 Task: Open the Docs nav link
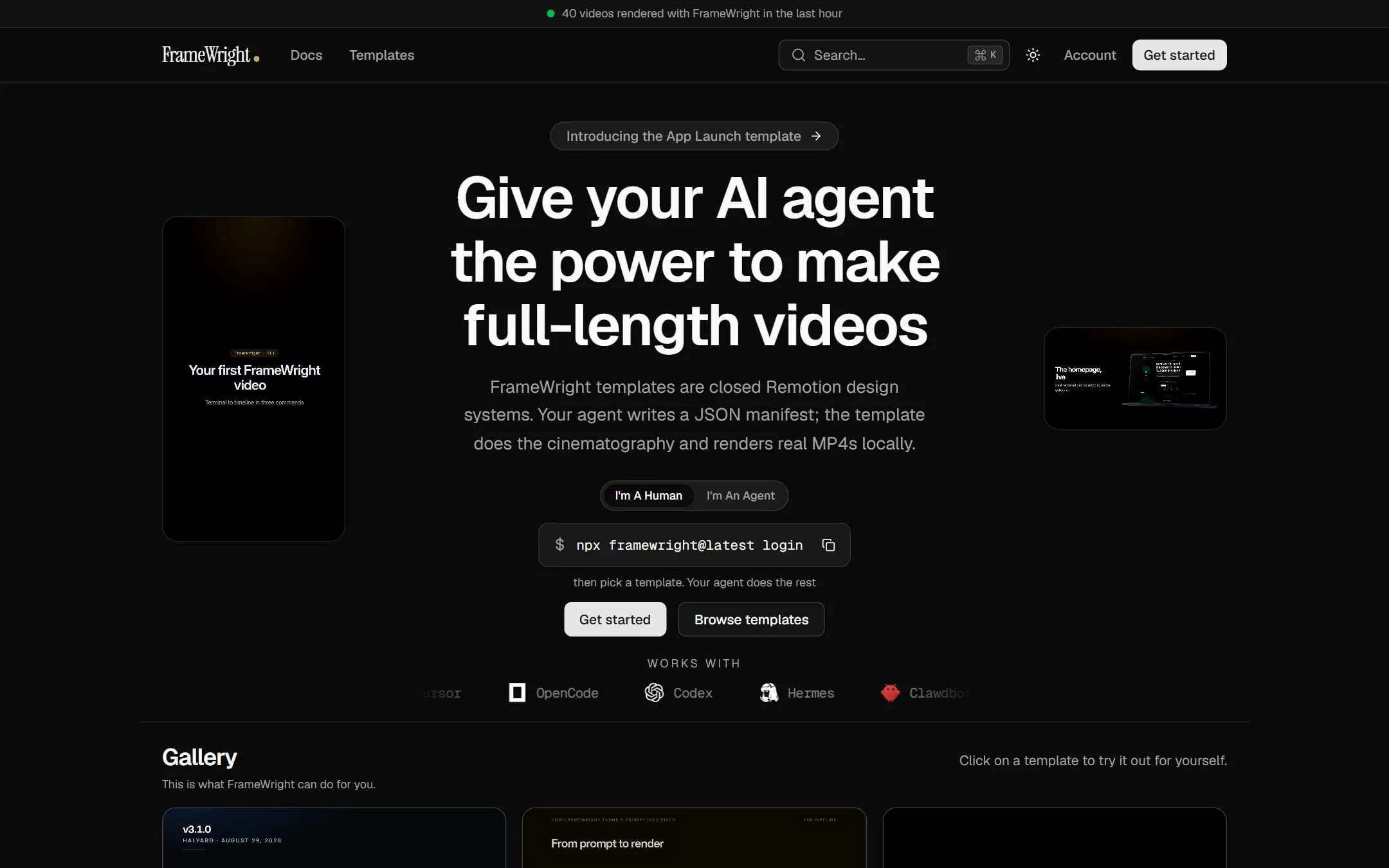point(306,55)
